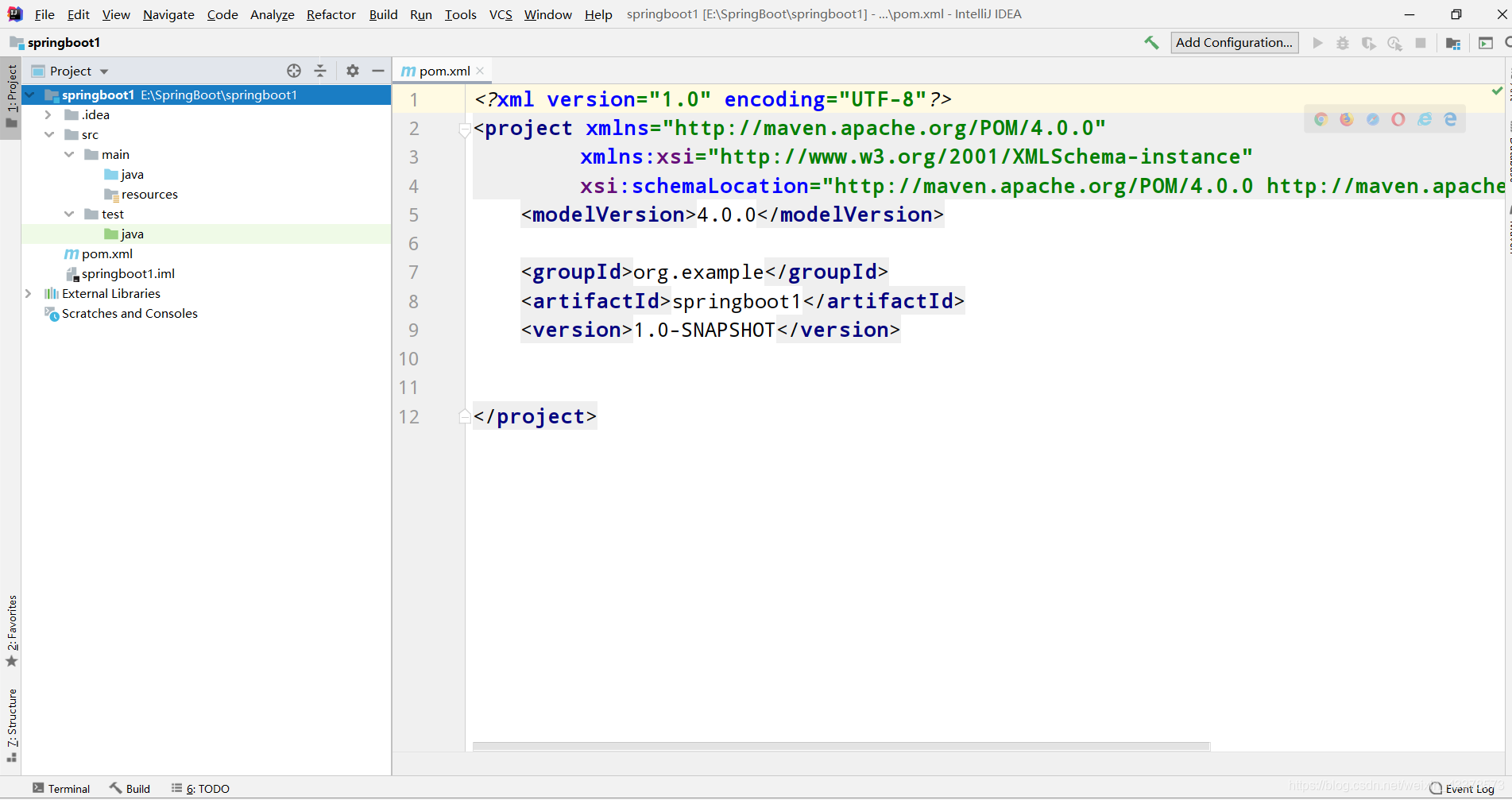Open the Terminal tool window
1512x800 pixels.
pos(61,788)
